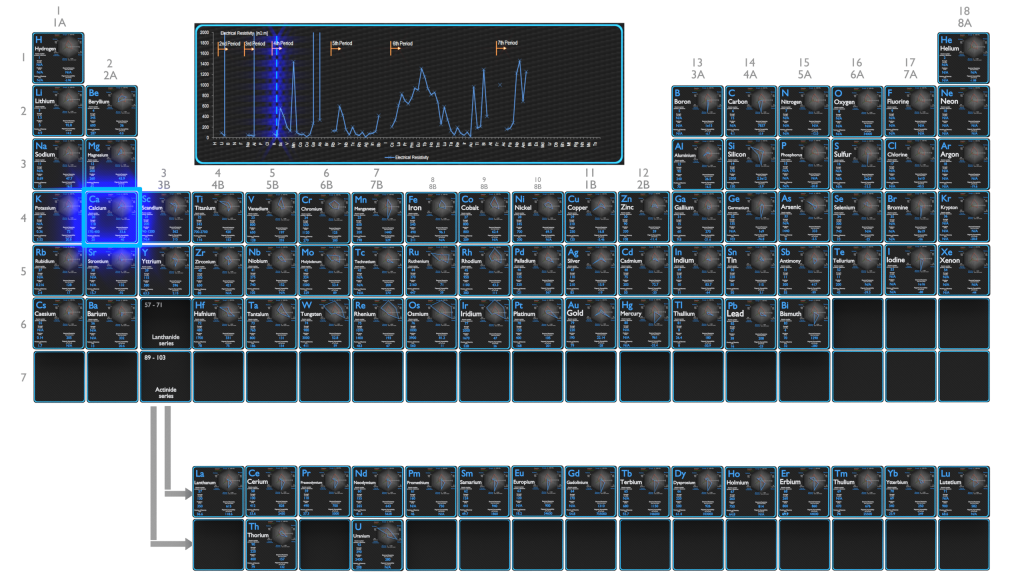The image size is (1024, 576).
Task: Choose the Helium element tile
Action: coord(963,58)
